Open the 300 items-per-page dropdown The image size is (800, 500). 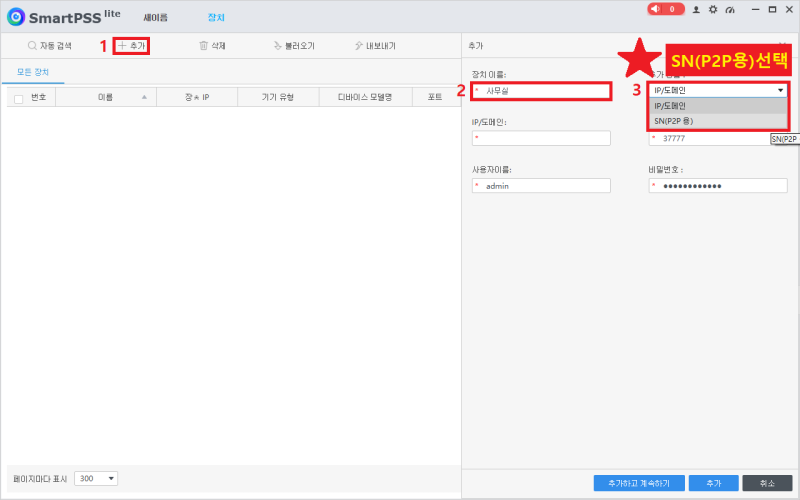click(96, 479)
